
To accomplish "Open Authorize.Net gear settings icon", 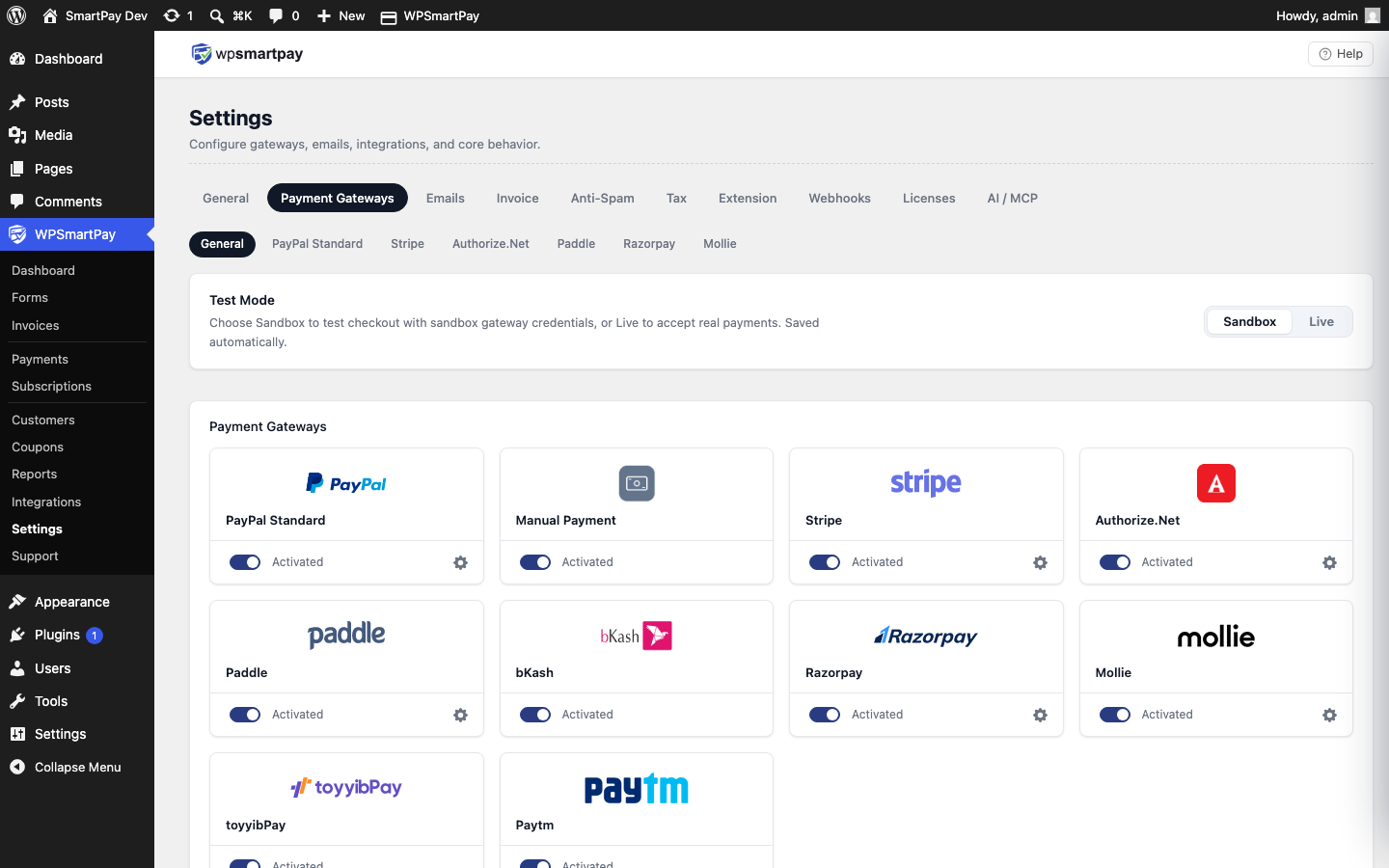I will click(x=1329, y=562).
